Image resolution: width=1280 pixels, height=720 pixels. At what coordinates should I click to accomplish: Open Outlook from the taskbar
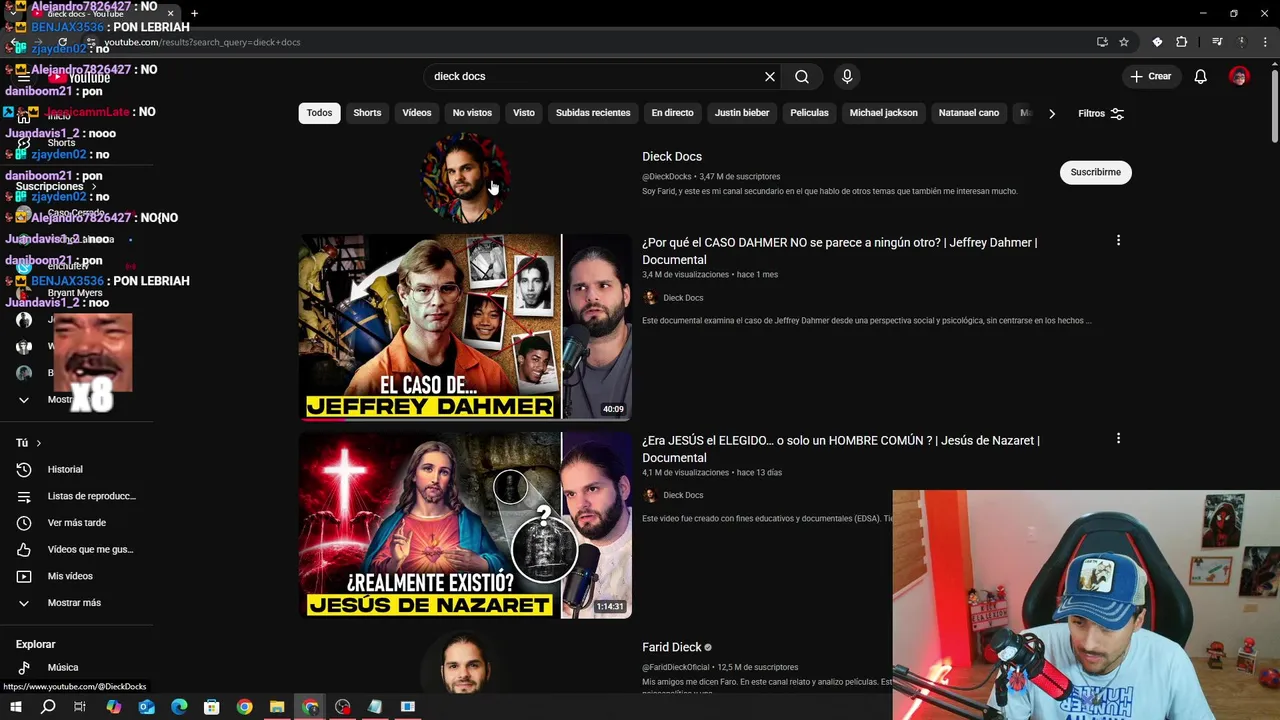146,707
